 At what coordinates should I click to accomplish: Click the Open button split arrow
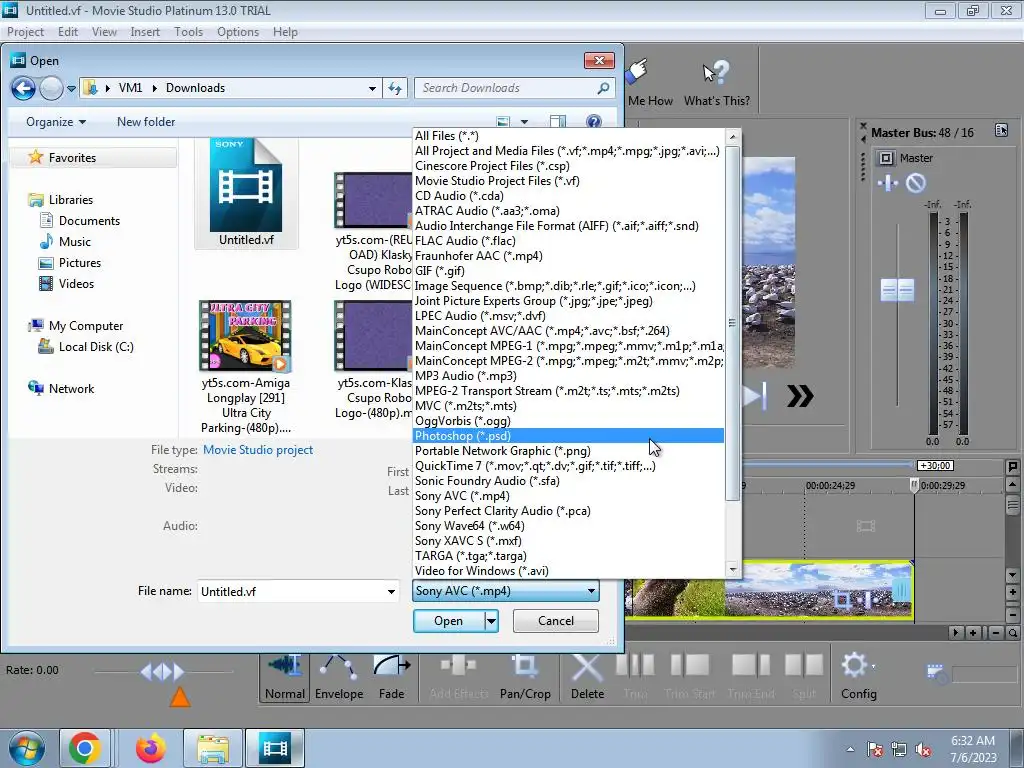(491, 621)
